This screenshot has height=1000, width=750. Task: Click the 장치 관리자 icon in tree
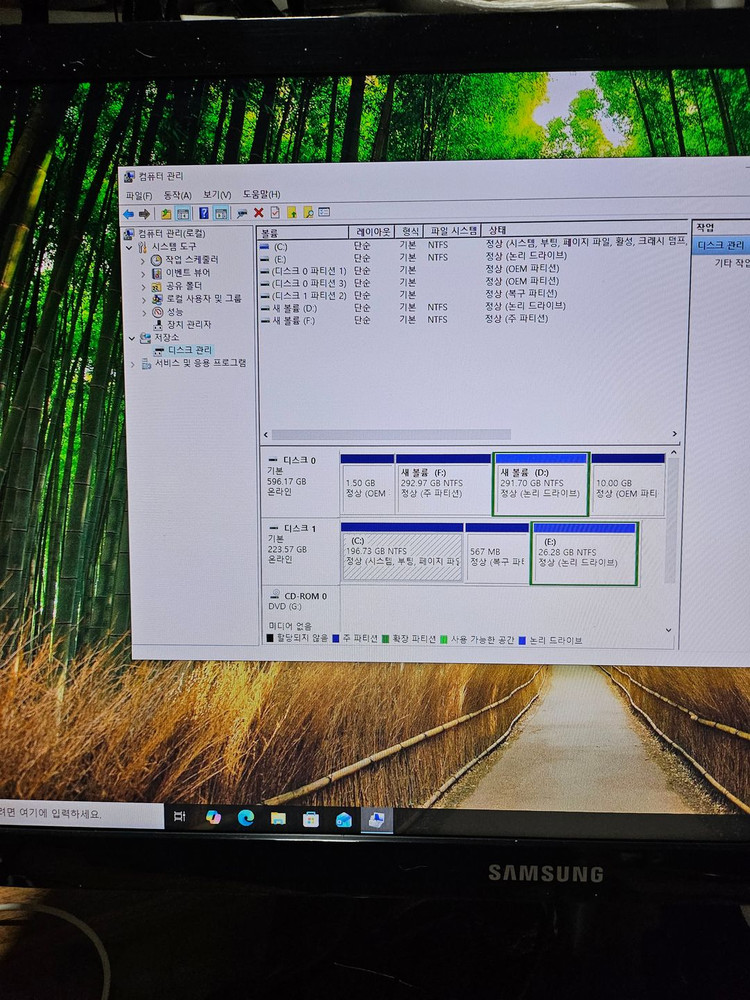pyautogui.click(x=158, y=325)
